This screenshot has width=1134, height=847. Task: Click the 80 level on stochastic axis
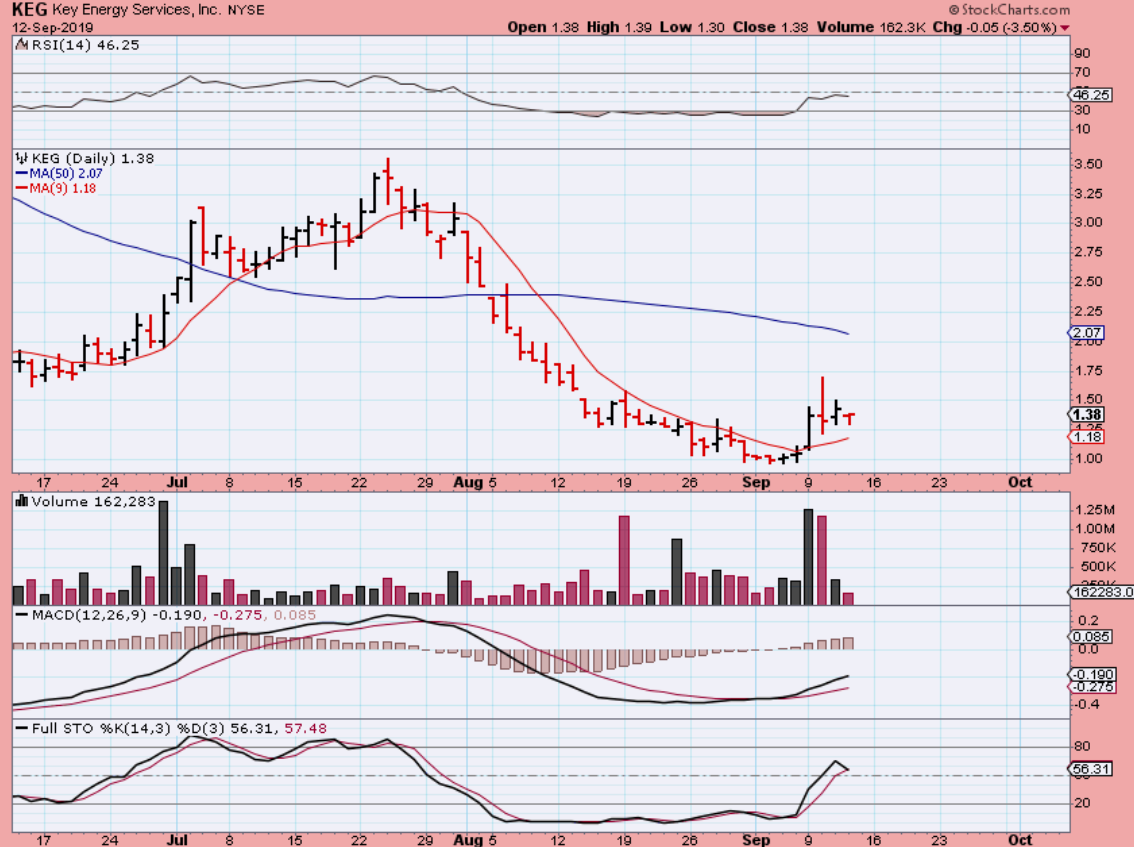click(1083, 746)
